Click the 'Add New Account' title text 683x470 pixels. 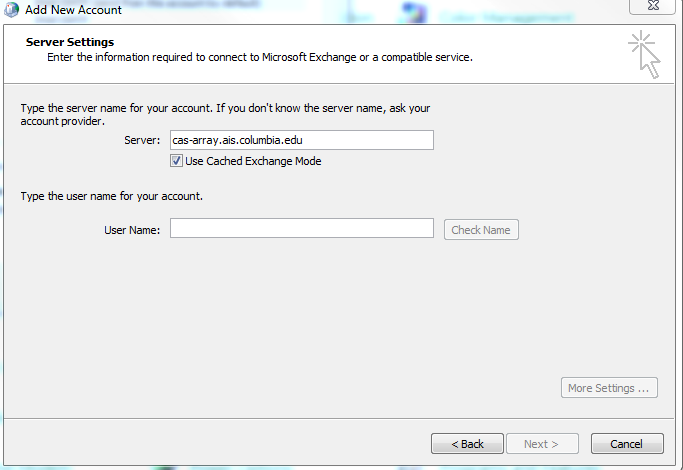click(x=73, y=10)
